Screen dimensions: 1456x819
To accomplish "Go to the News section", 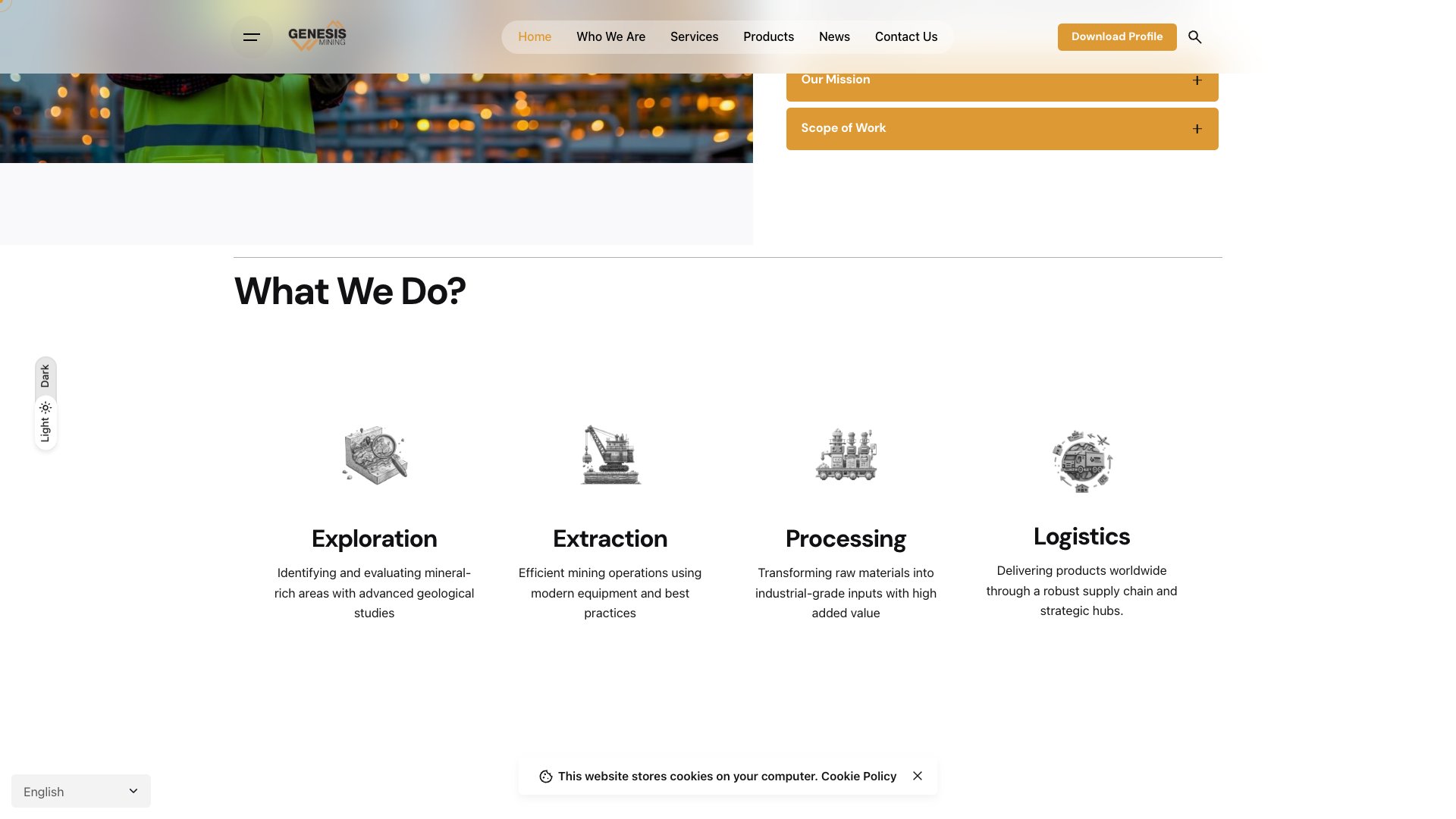I will [834, 36].
